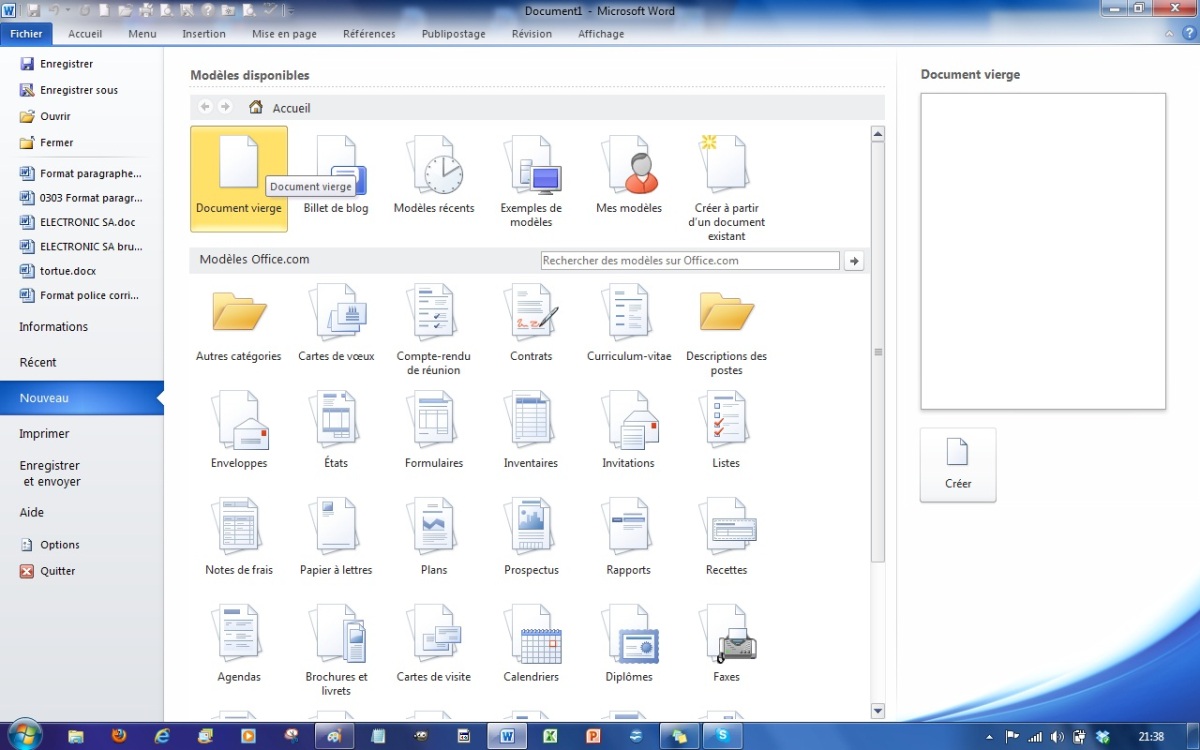
Task: Open the Recettes template category
Action: pos(727,539)
